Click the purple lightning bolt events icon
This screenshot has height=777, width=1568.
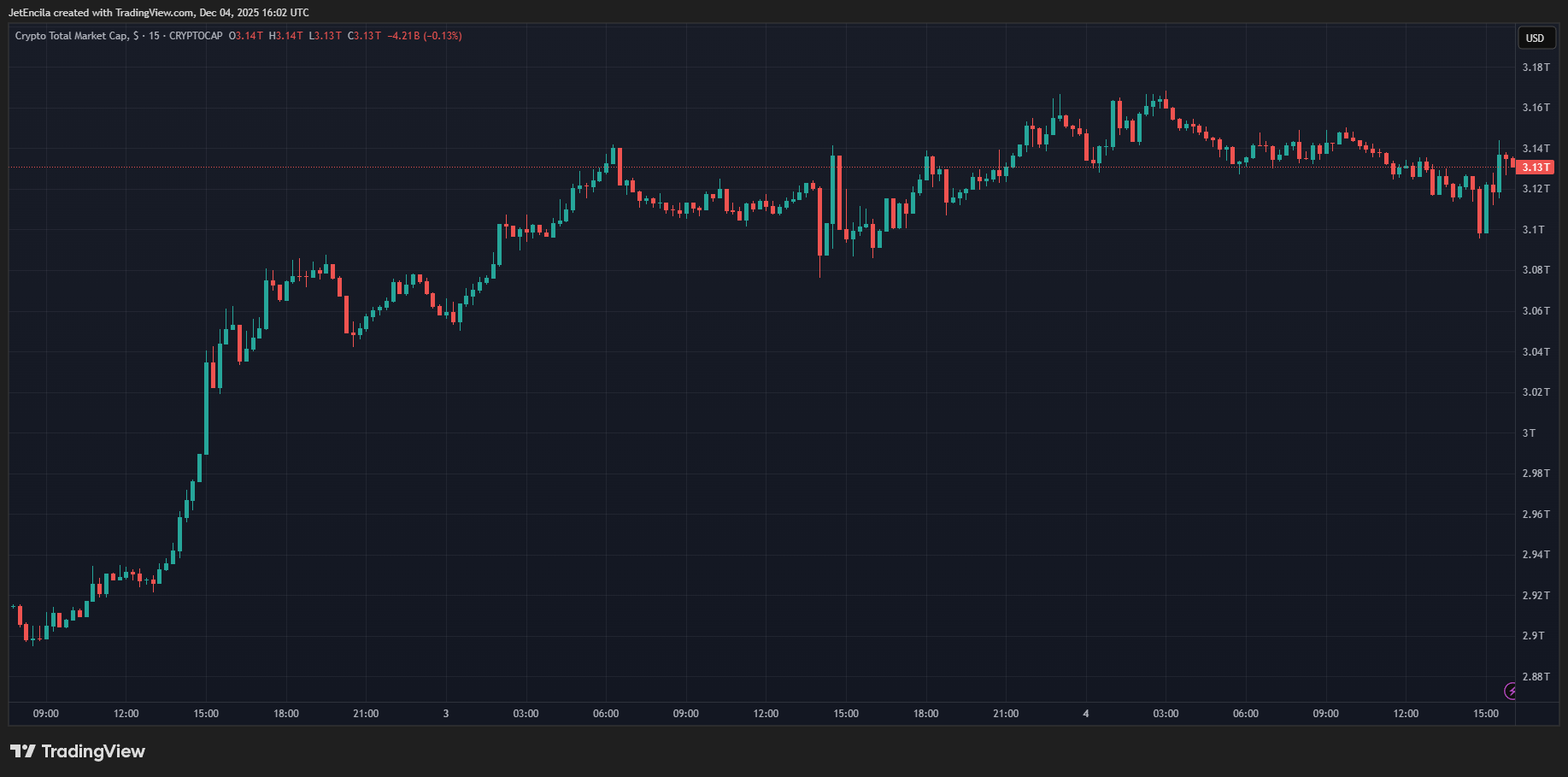coord(1510,691)
